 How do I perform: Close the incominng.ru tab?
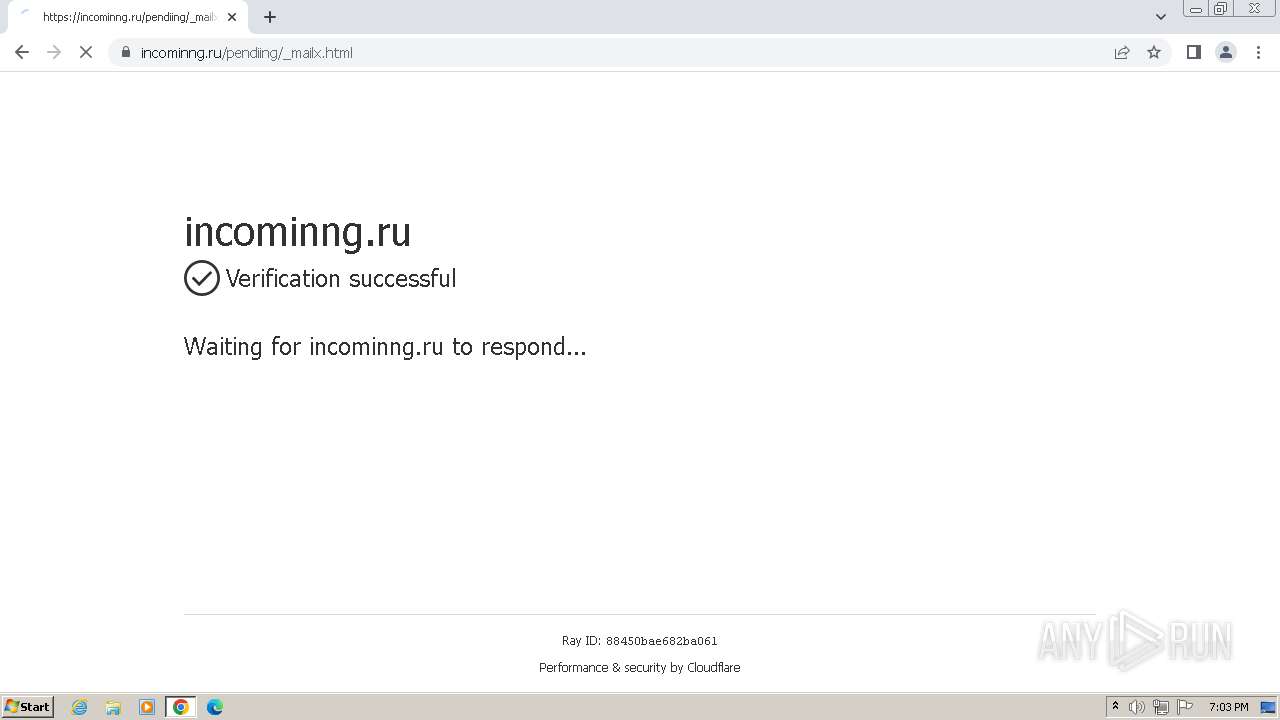click(x=232, y=17)
